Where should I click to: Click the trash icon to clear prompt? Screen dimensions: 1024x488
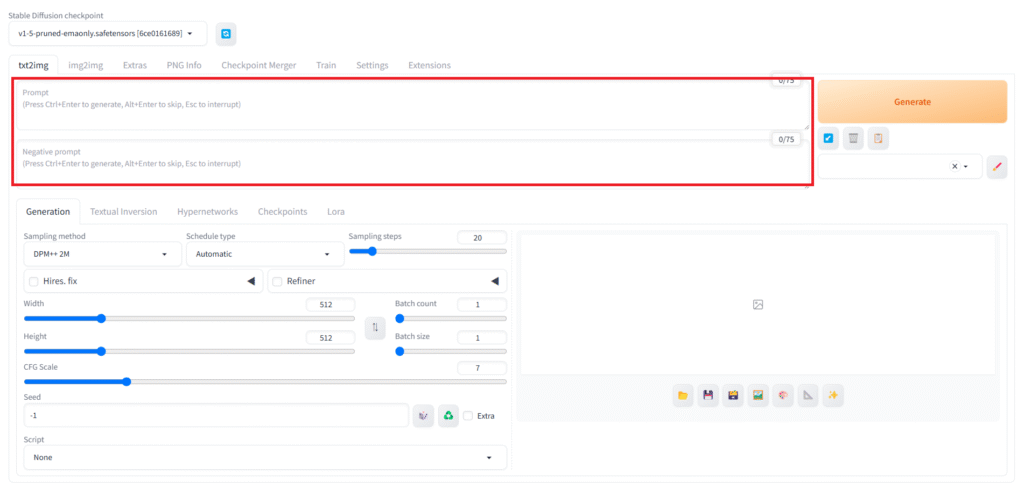pyautogui.click(x=853, y=139)
